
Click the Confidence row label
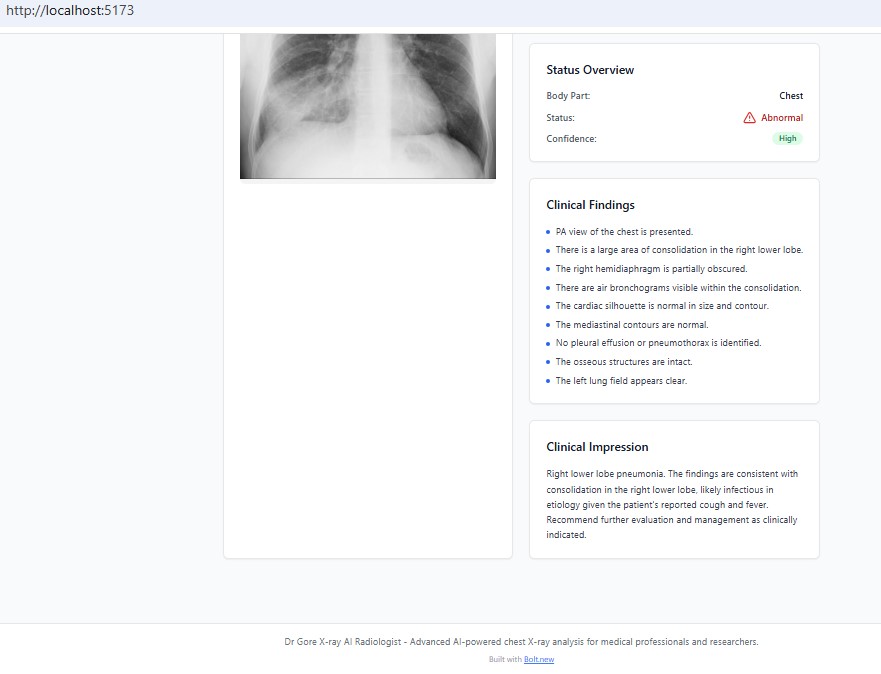pos(570,138)
